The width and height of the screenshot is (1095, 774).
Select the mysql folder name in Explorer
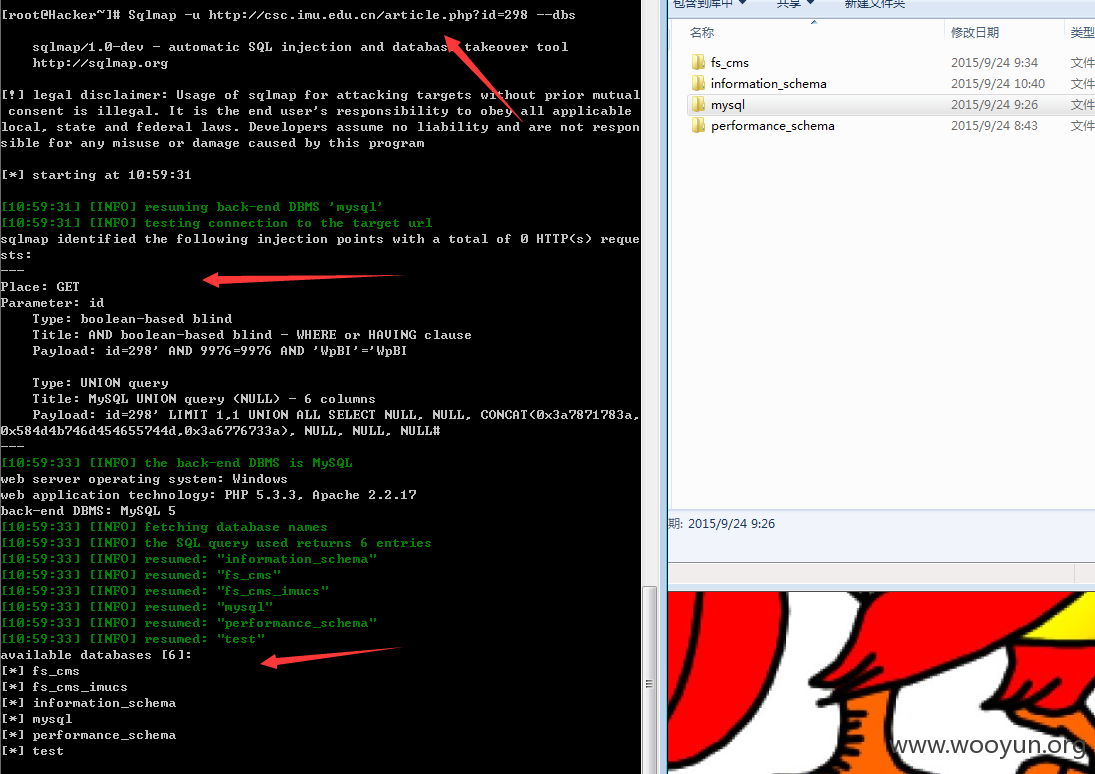(x=728, y=105)
